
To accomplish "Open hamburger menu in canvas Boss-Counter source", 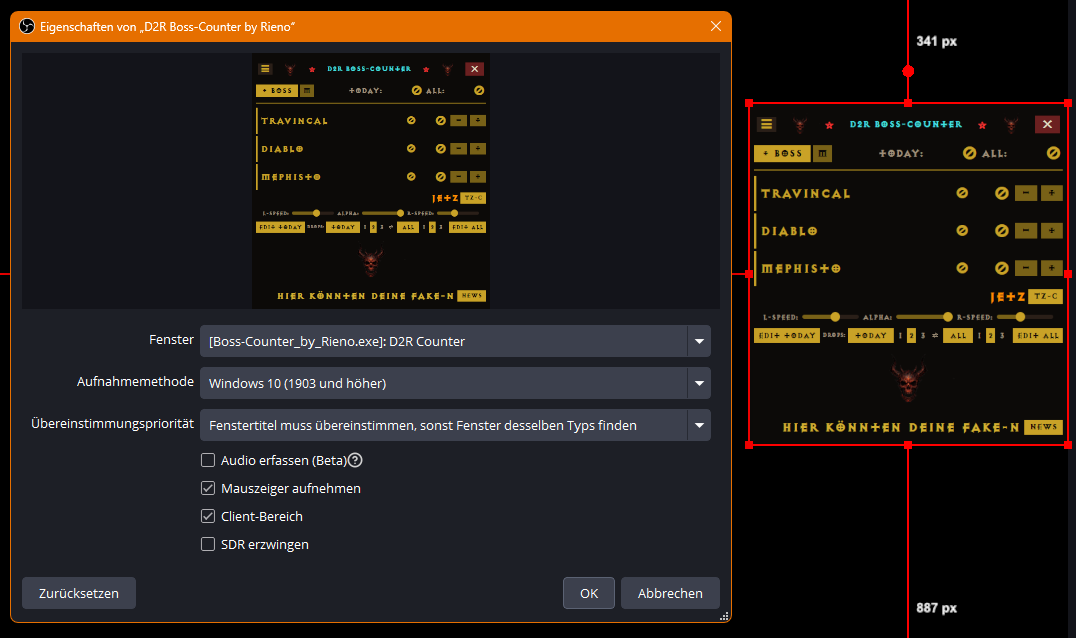I will click(767, 124).
